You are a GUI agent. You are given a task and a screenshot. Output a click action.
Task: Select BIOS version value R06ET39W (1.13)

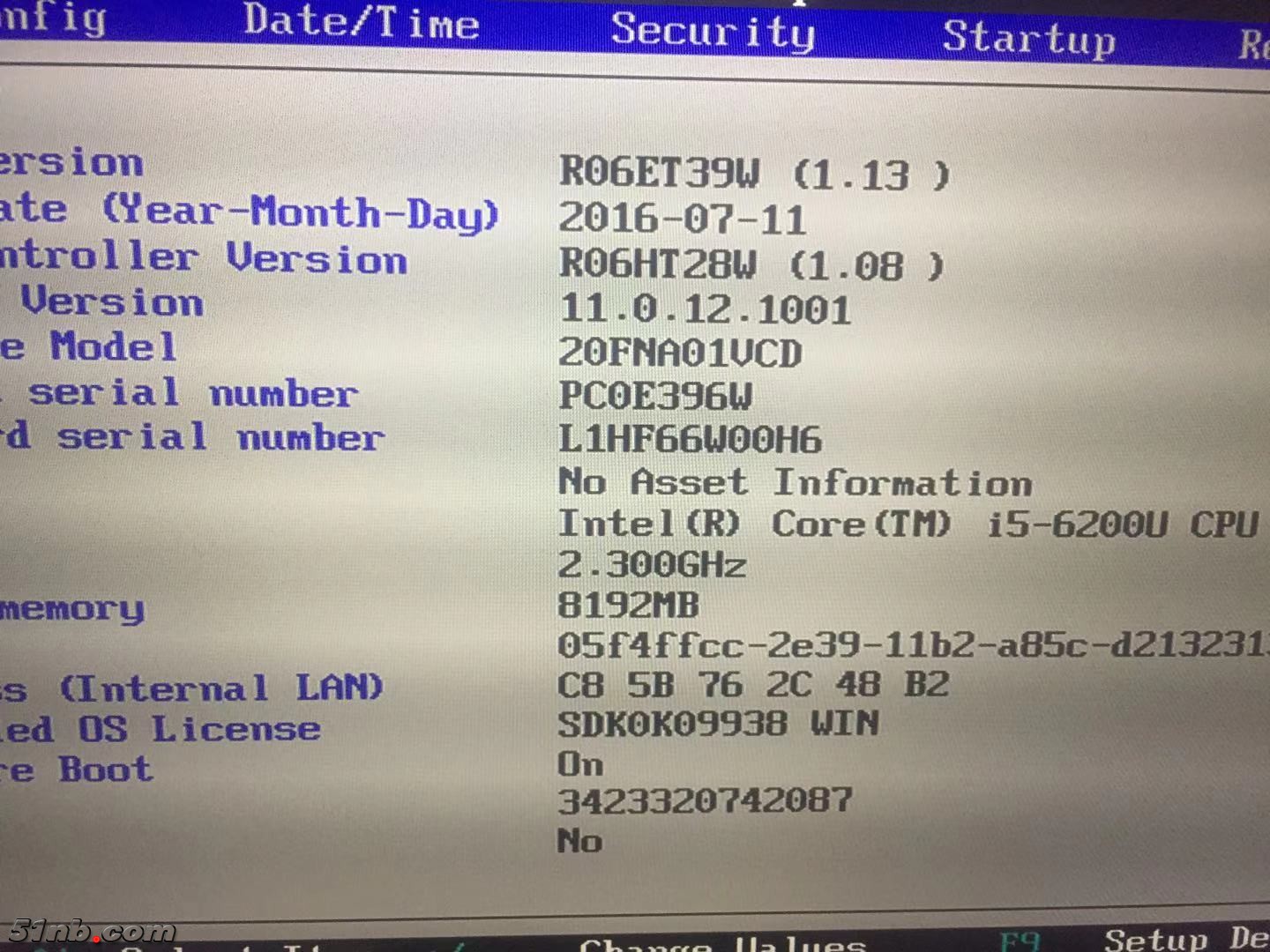click(x=755, y=174)
